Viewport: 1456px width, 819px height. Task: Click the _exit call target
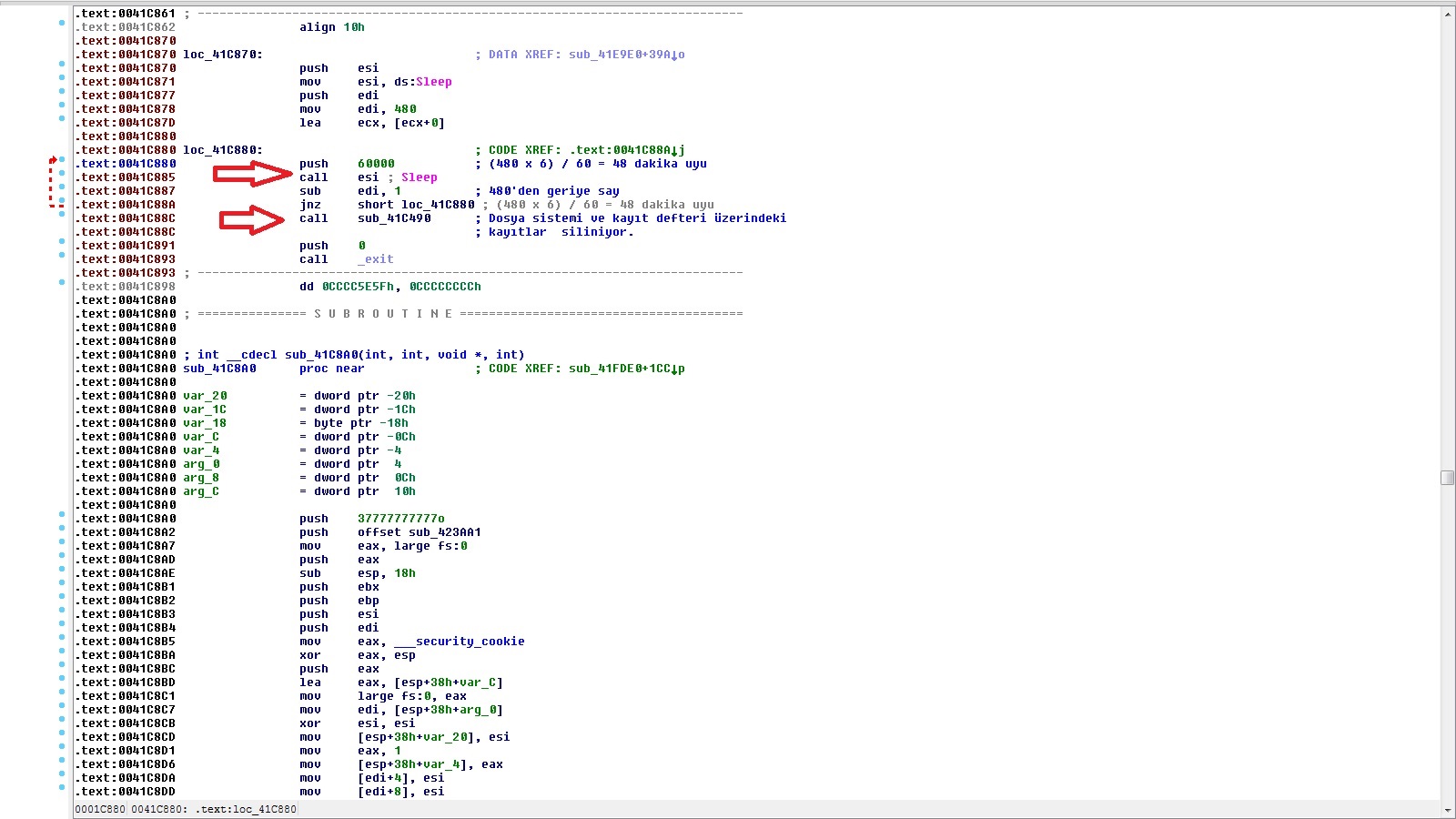(x=376, y=259)
